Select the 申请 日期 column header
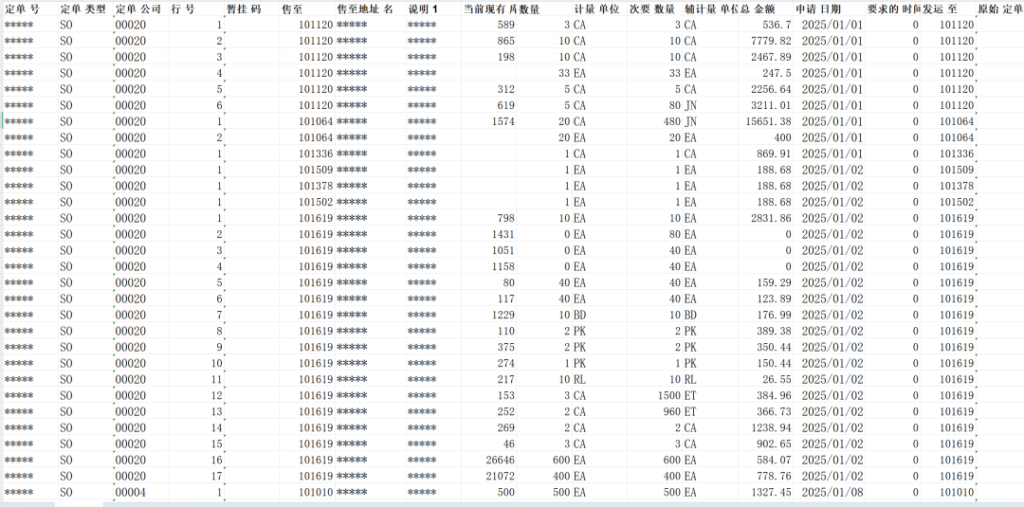1024x507 pixels. pos(818,9)
